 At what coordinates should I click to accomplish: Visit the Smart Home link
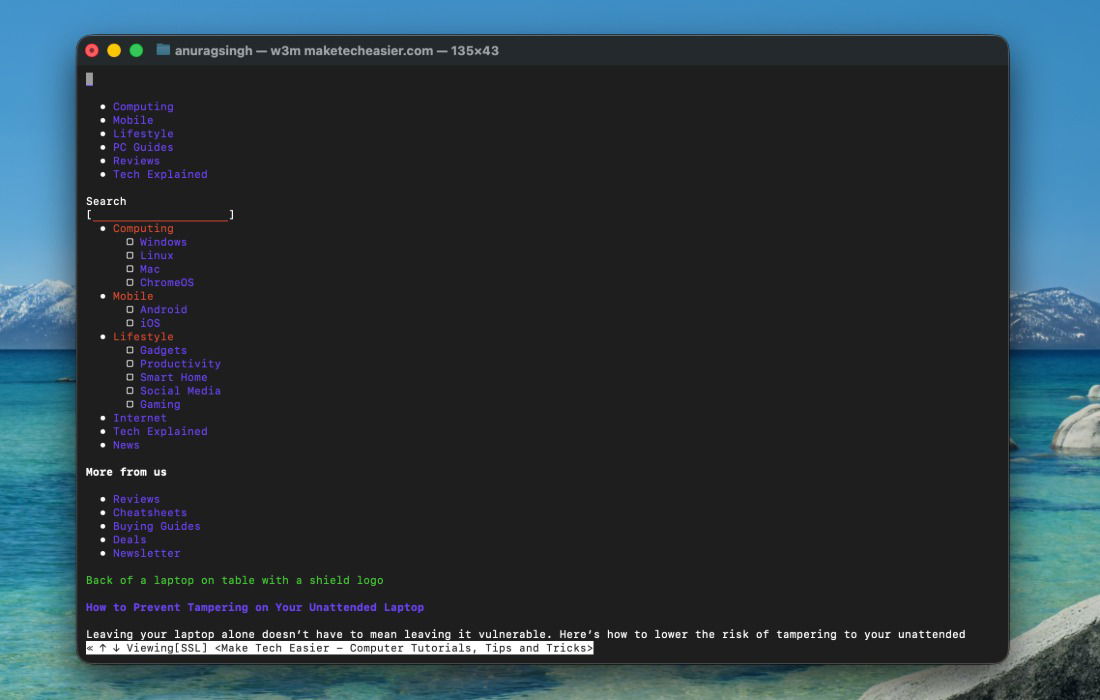pyautogui.click(x=173, y=377)
